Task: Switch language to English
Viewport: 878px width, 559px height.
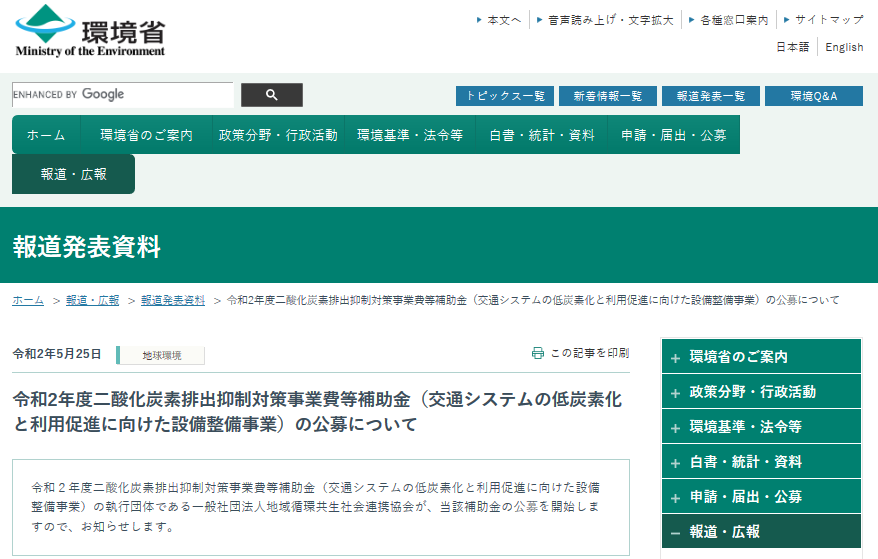Action: pos(844,47)
